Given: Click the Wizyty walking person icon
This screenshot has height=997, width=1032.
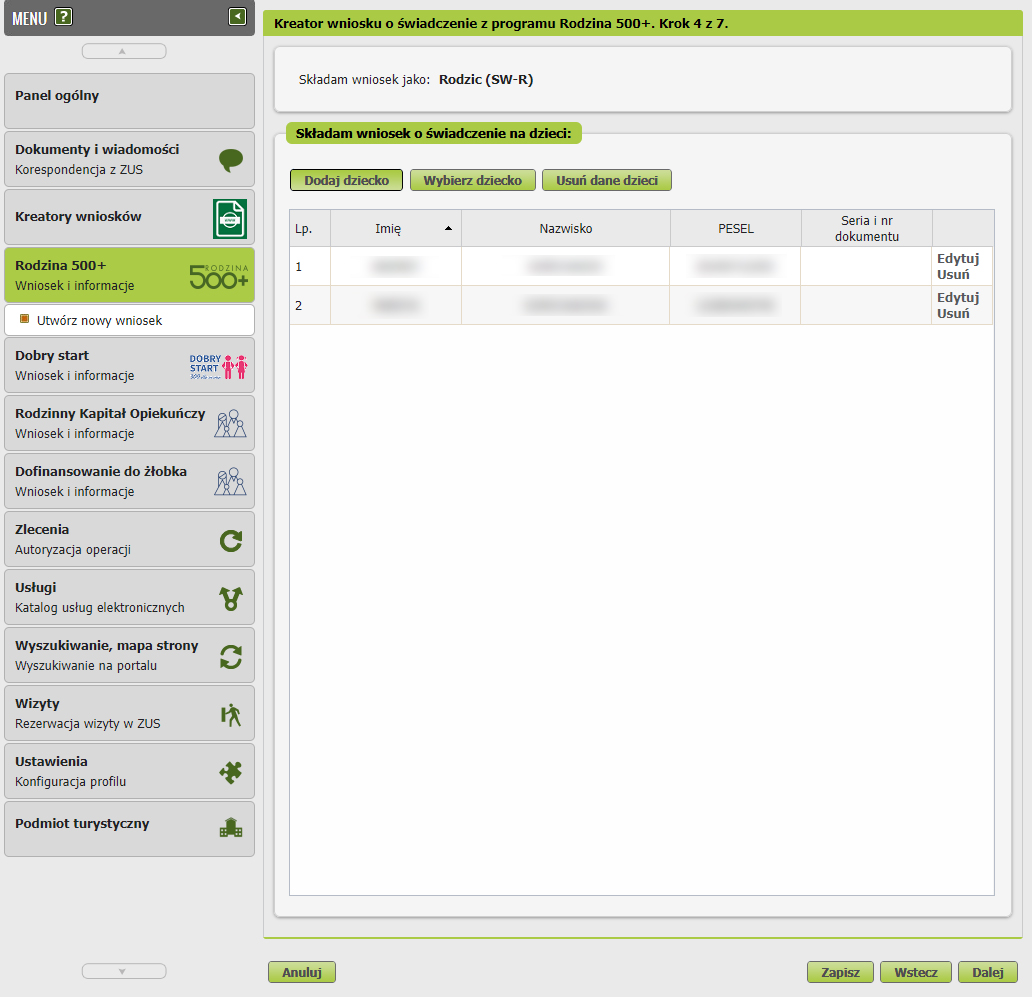Looking at the screenshot, I should pyautogui.click(x=231, y=715).
